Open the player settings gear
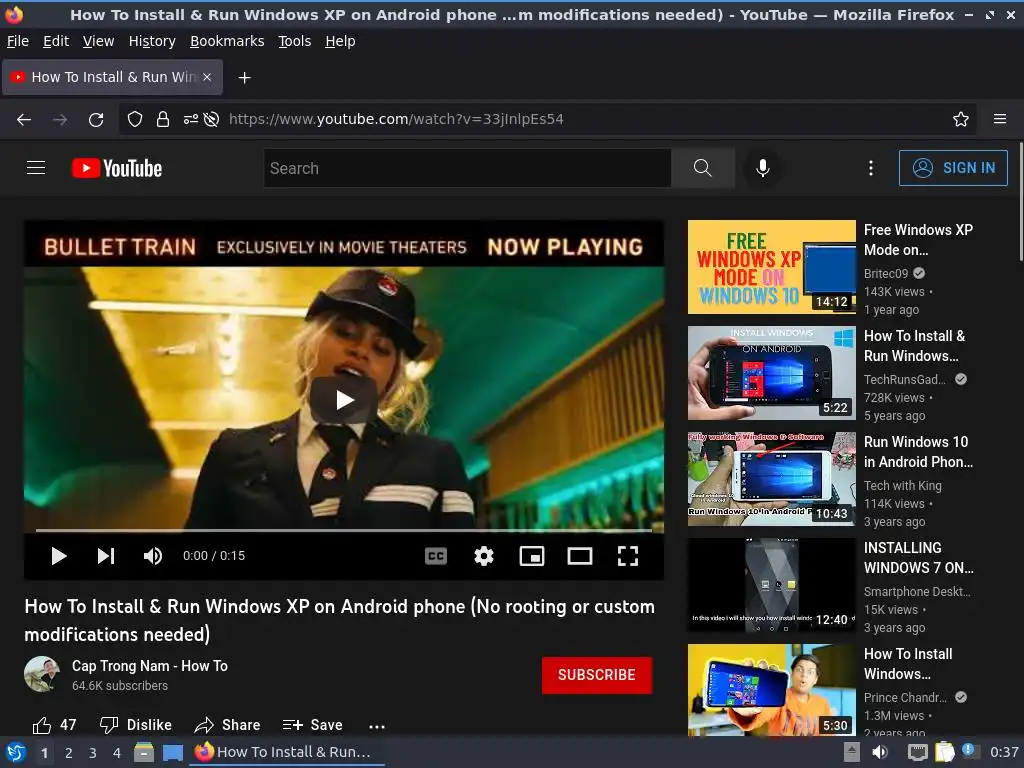 (484, 556)
